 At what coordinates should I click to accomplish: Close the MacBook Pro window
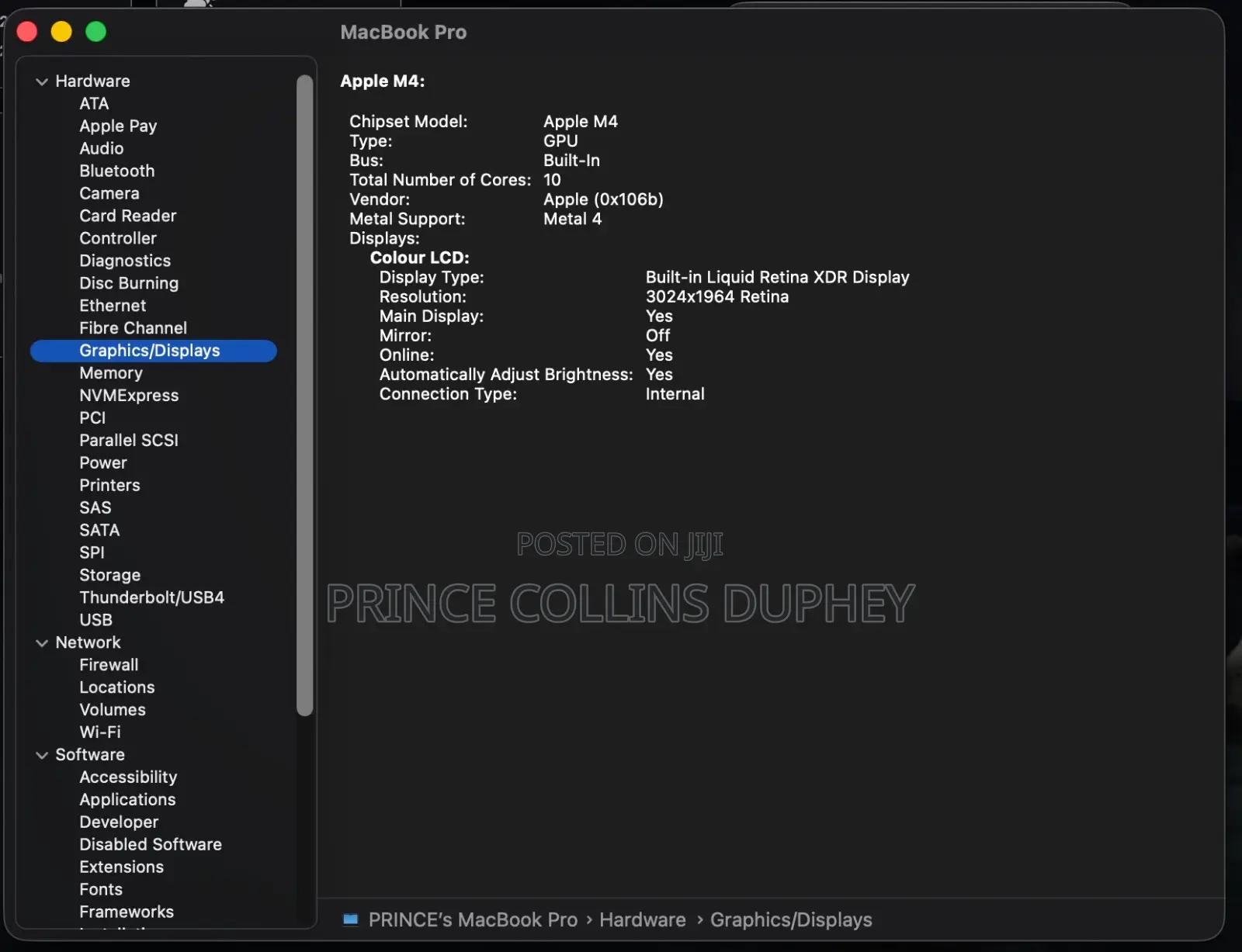[27, 32]
